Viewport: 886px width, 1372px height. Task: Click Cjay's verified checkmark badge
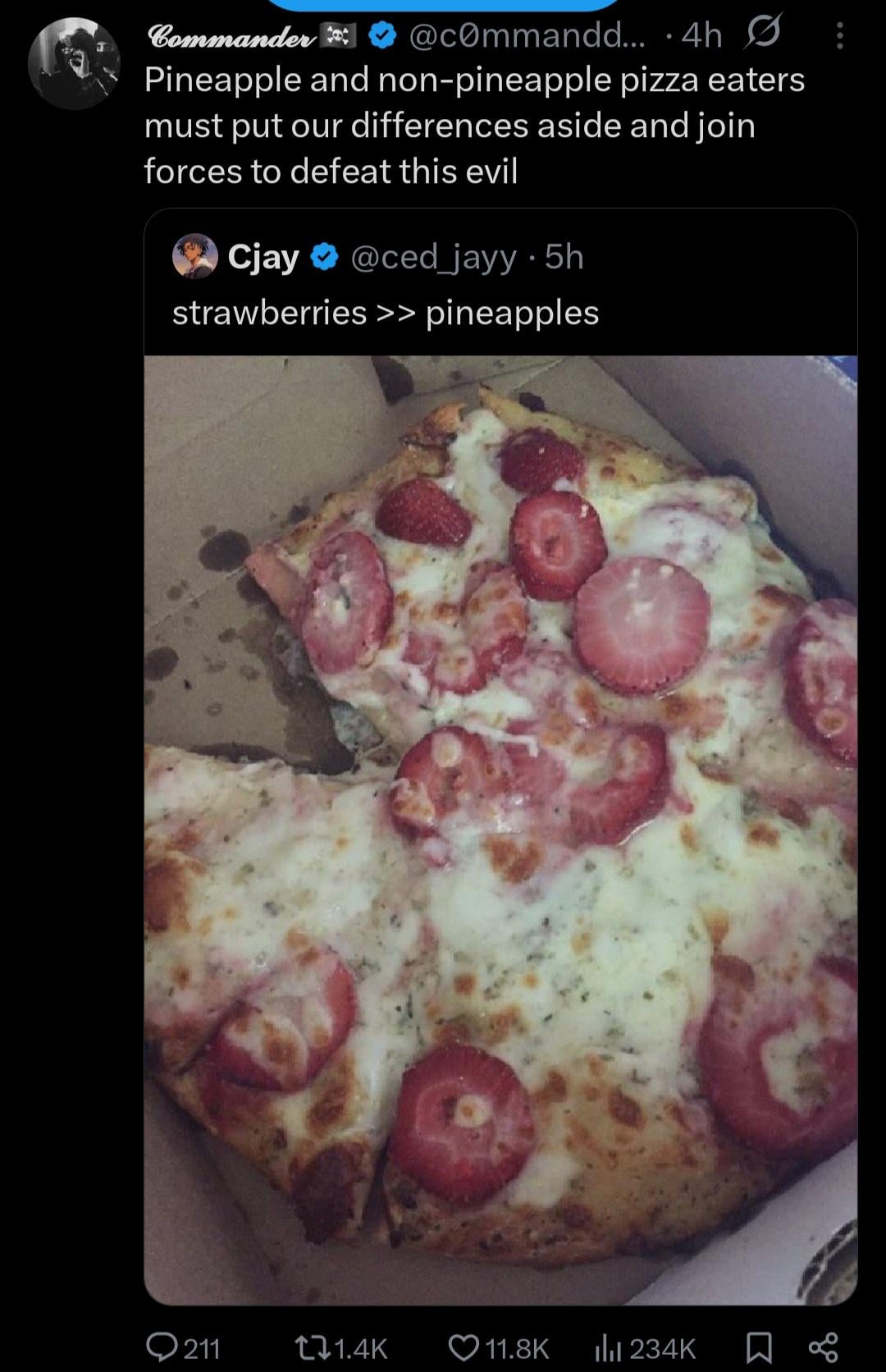point(325,258)
